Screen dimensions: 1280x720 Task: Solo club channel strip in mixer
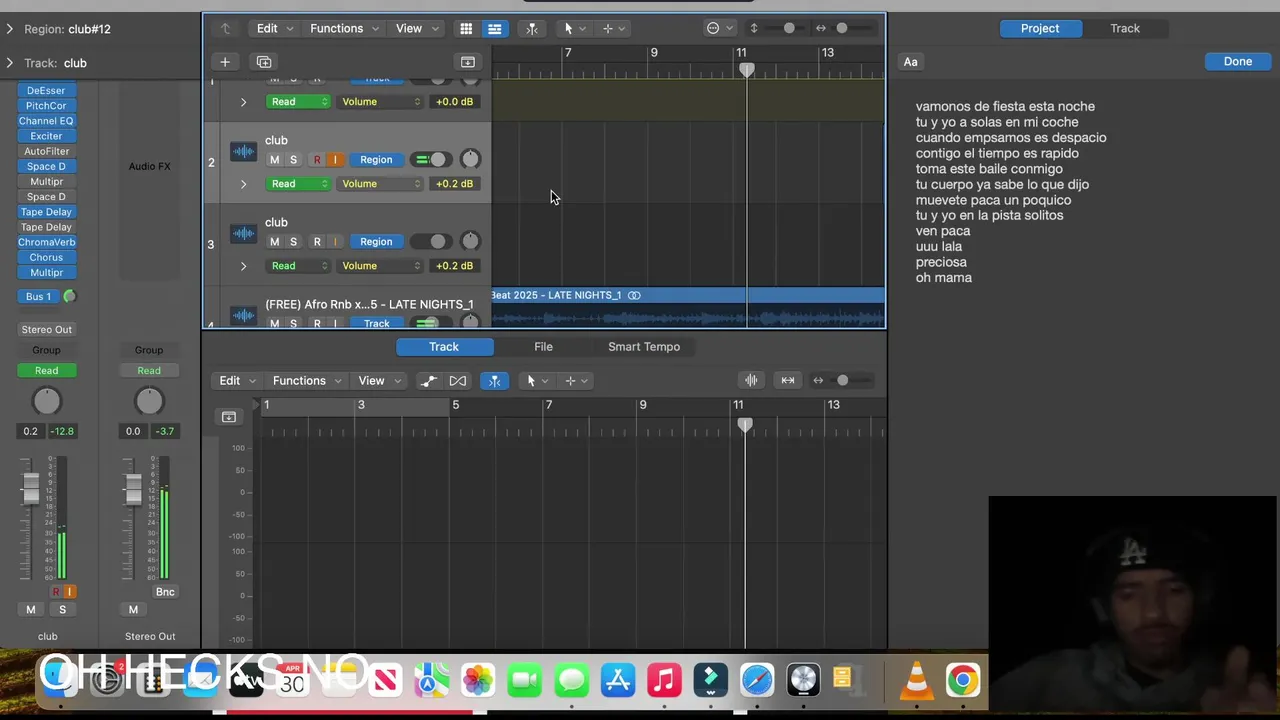click(x=62, y=610)
